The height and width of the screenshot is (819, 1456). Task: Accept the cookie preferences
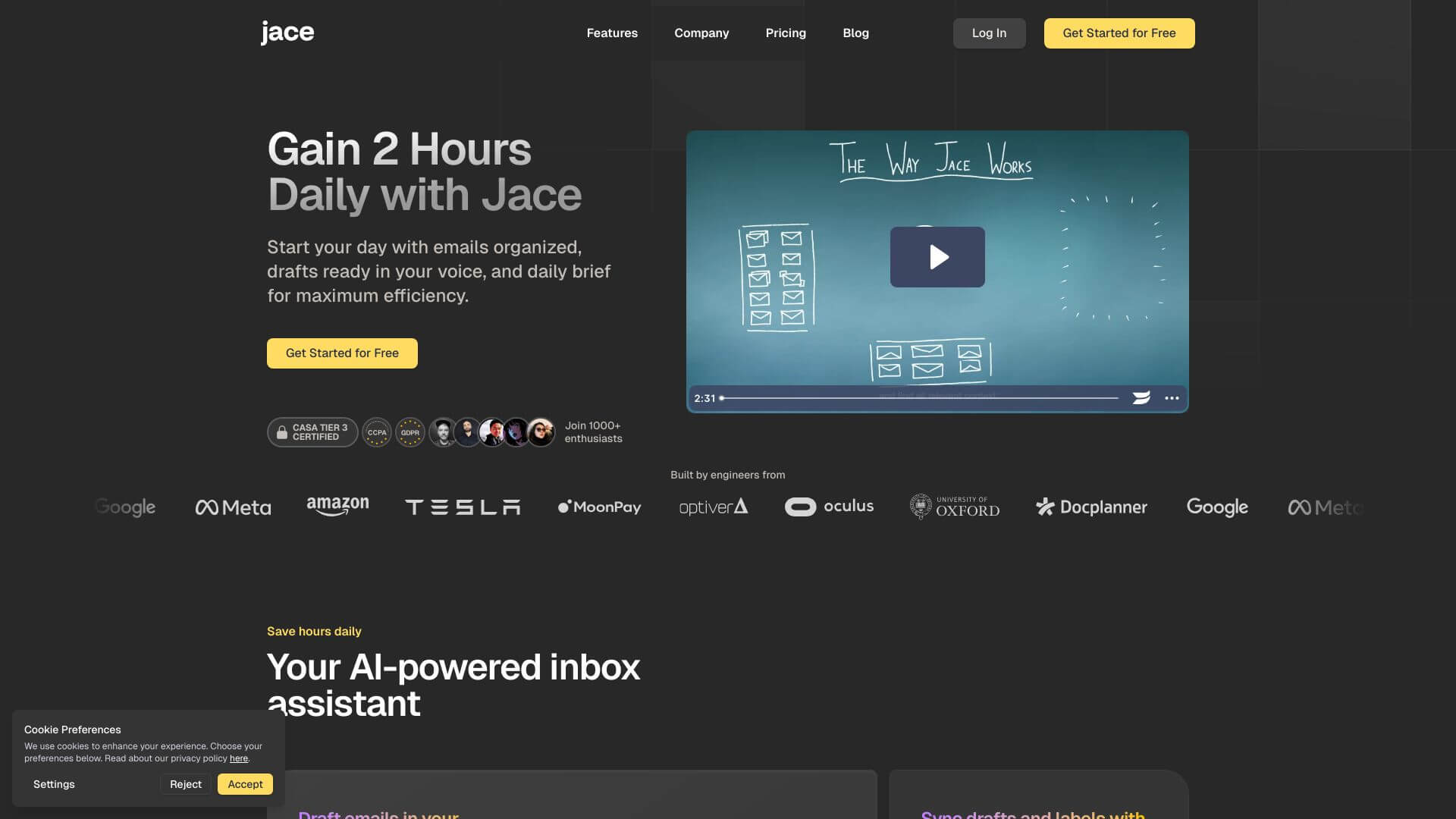point(245,784)
